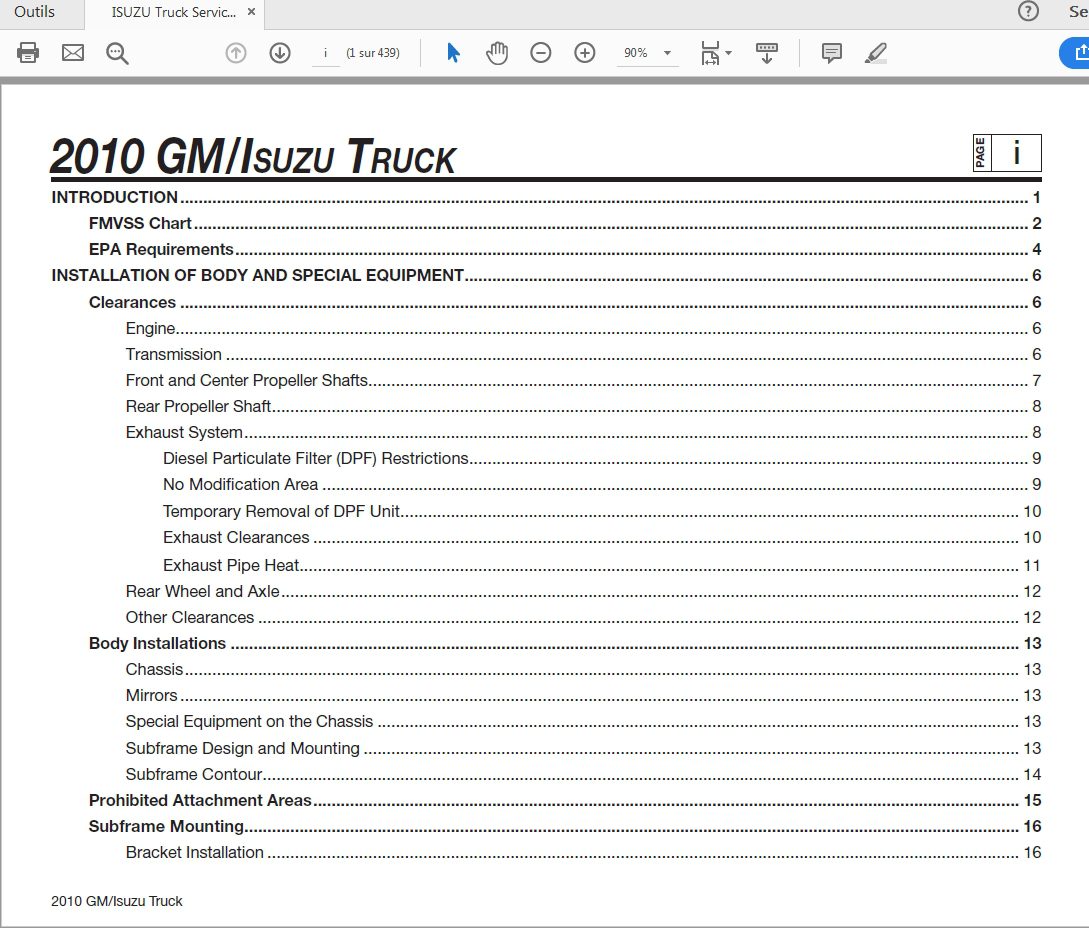Open Other Clearances entry
The width and height of the screenshot is (1089, 928).
[583, 618]
